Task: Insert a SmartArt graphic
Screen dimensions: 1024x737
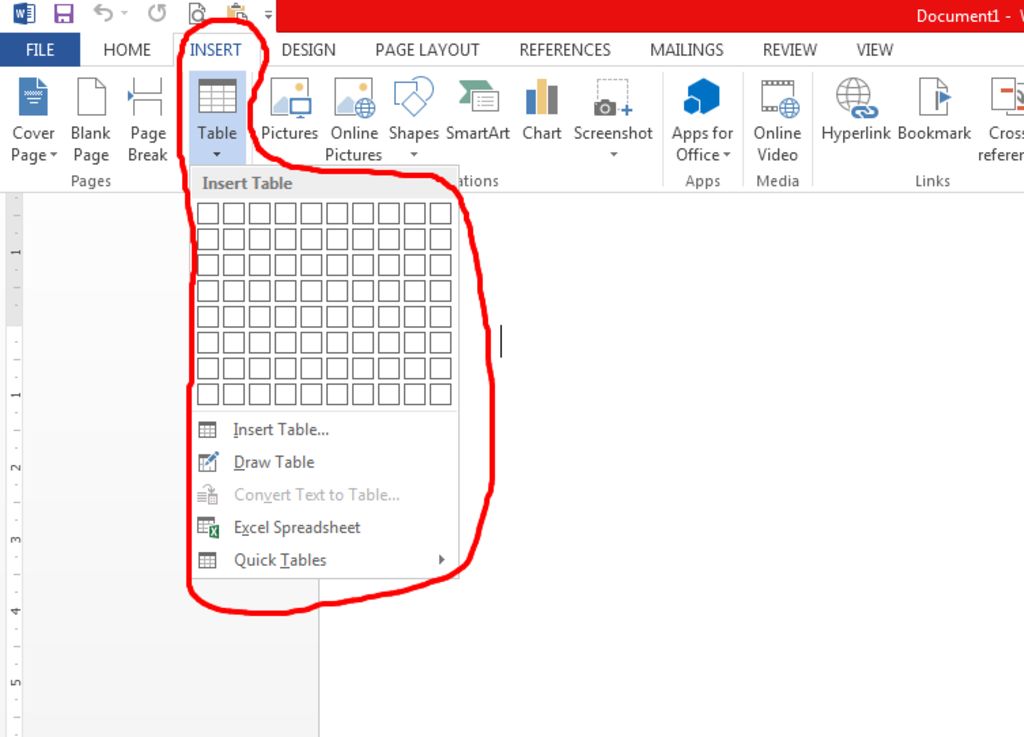Action: (x=477, y=111)
